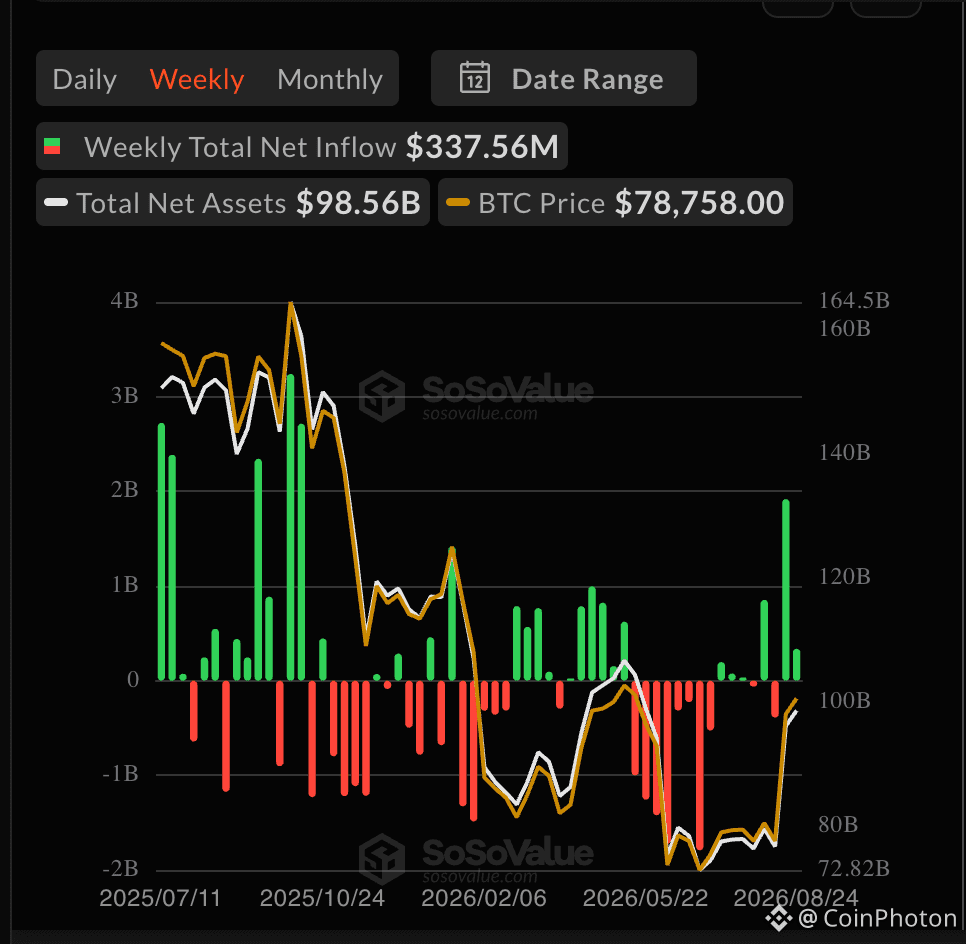Click the $337.56M inflow value
Image resolution: width=966 pixels, height=944 pixels.
[x=482, y=147]
